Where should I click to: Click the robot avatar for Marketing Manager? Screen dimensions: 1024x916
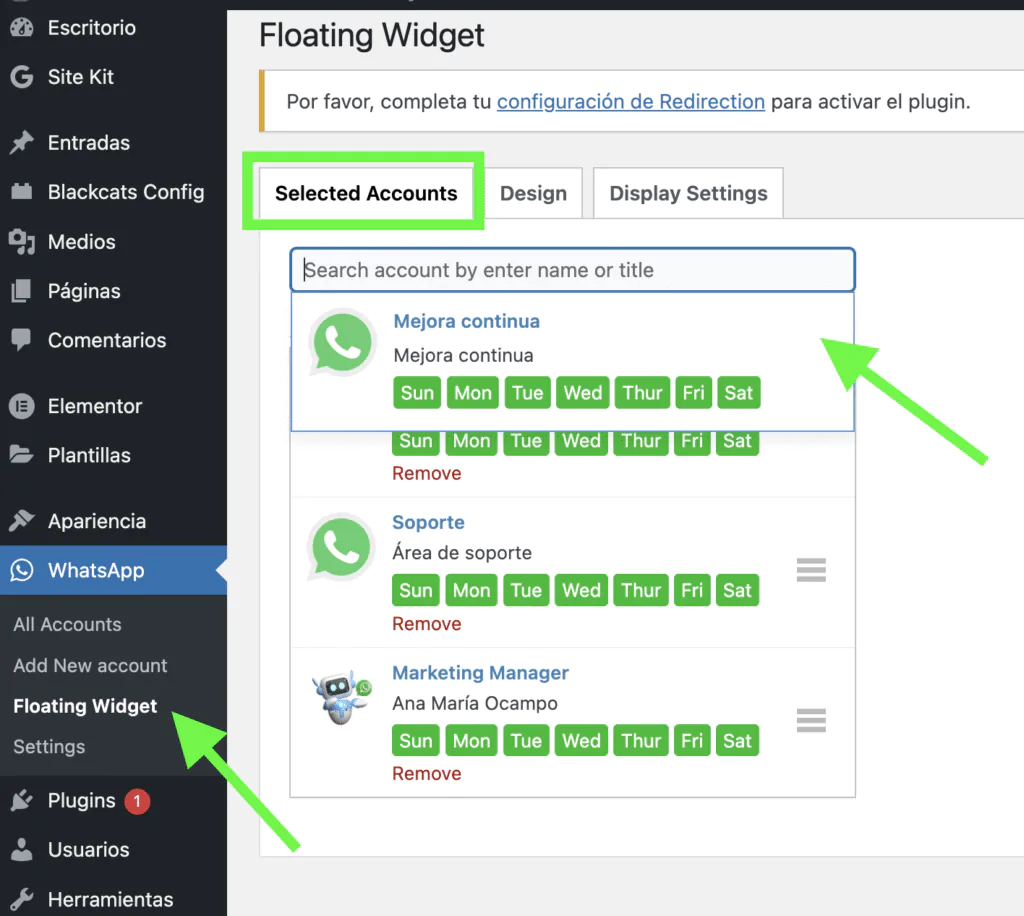(x=341, y=695)
